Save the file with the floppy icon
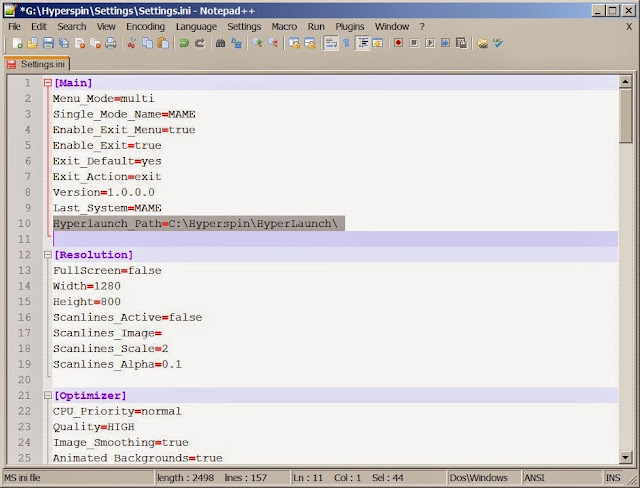Viewport: 640px width, 488px height. [x=48, y=43]
